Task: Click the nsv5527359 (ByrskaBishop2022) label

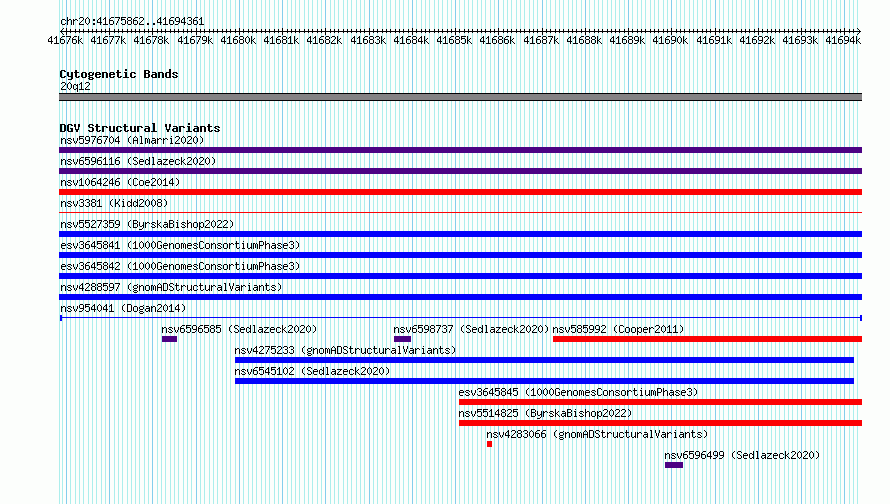Action: pyautogui.click(x=147, y=224)
